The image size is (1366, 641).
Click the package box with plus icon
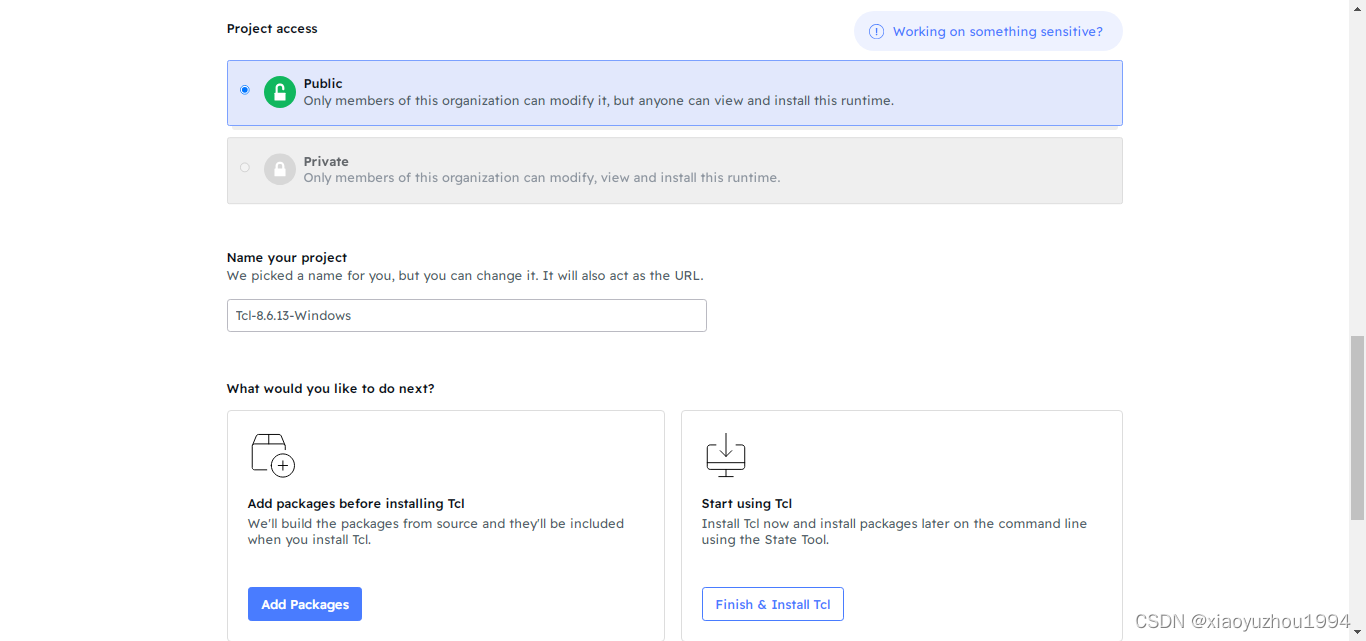(272, 456)
